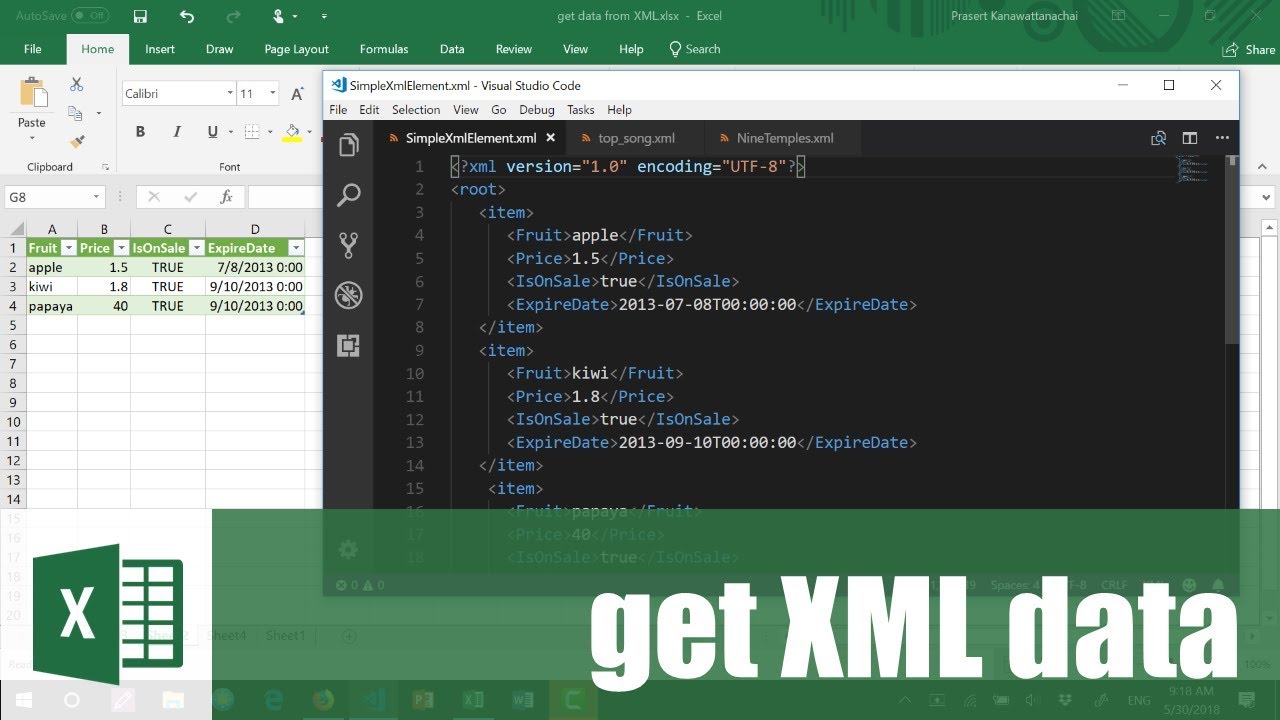
Task: Click the Share button in Excel
Action: (1249, 49)
